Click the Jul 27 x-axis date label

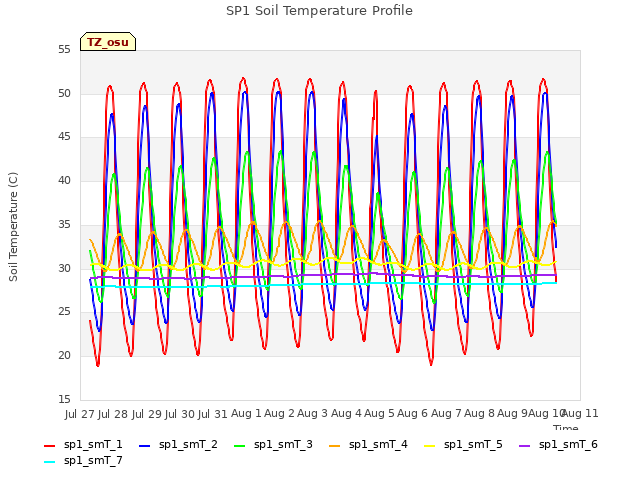coord(80,414)
